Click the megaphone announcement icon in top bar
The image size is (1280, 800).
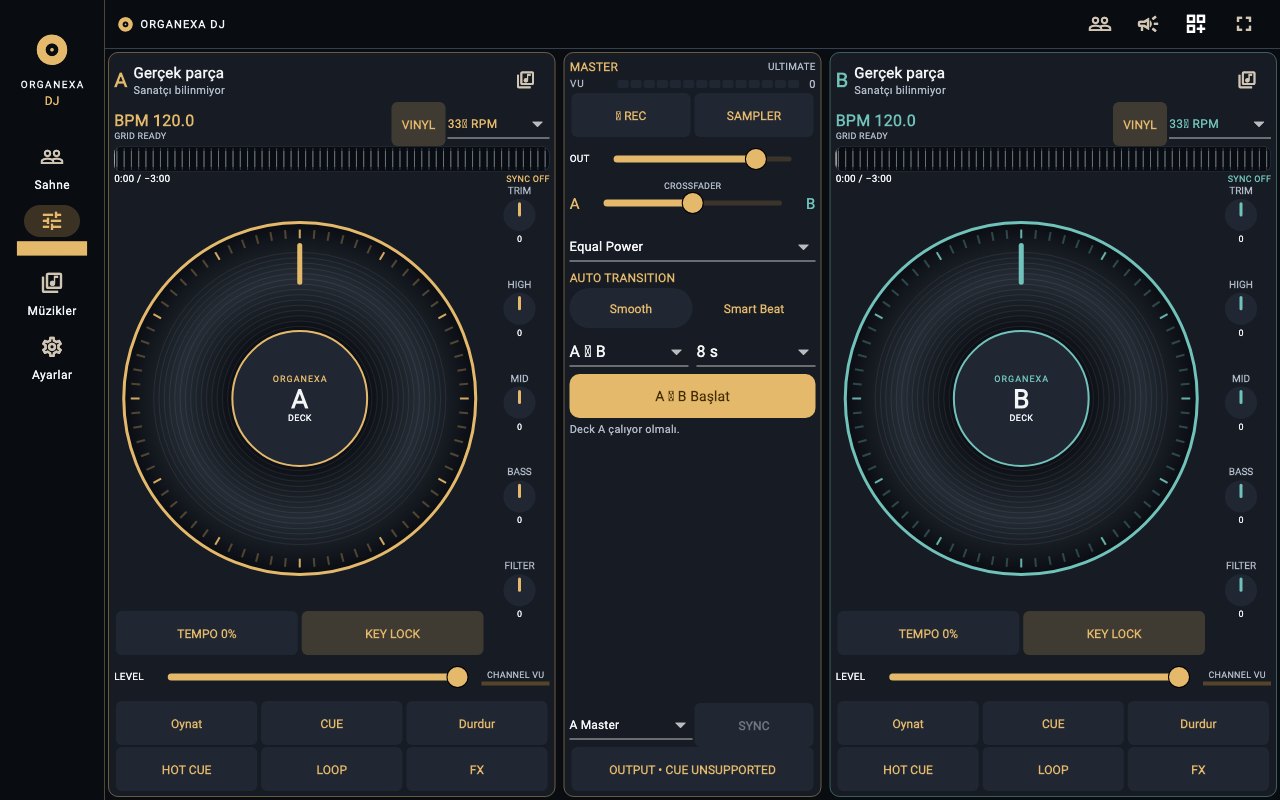(x=1148, y=24)
